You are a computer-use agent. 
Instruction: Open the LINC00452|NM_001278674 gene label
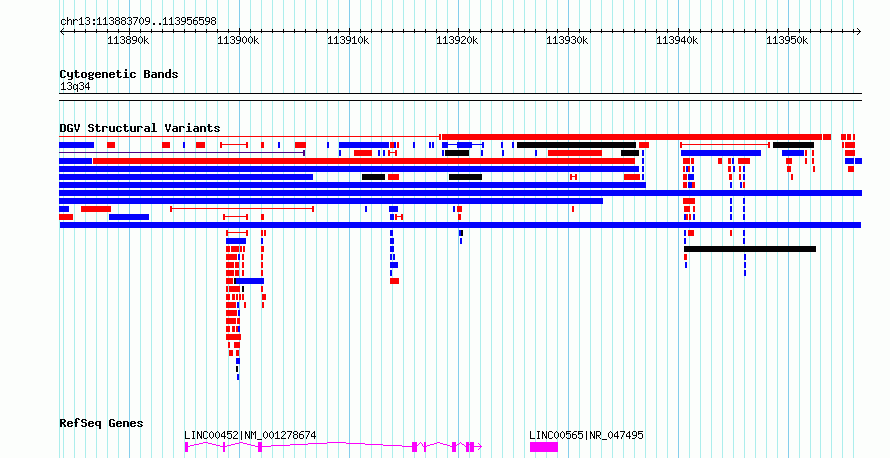(250, 435)
